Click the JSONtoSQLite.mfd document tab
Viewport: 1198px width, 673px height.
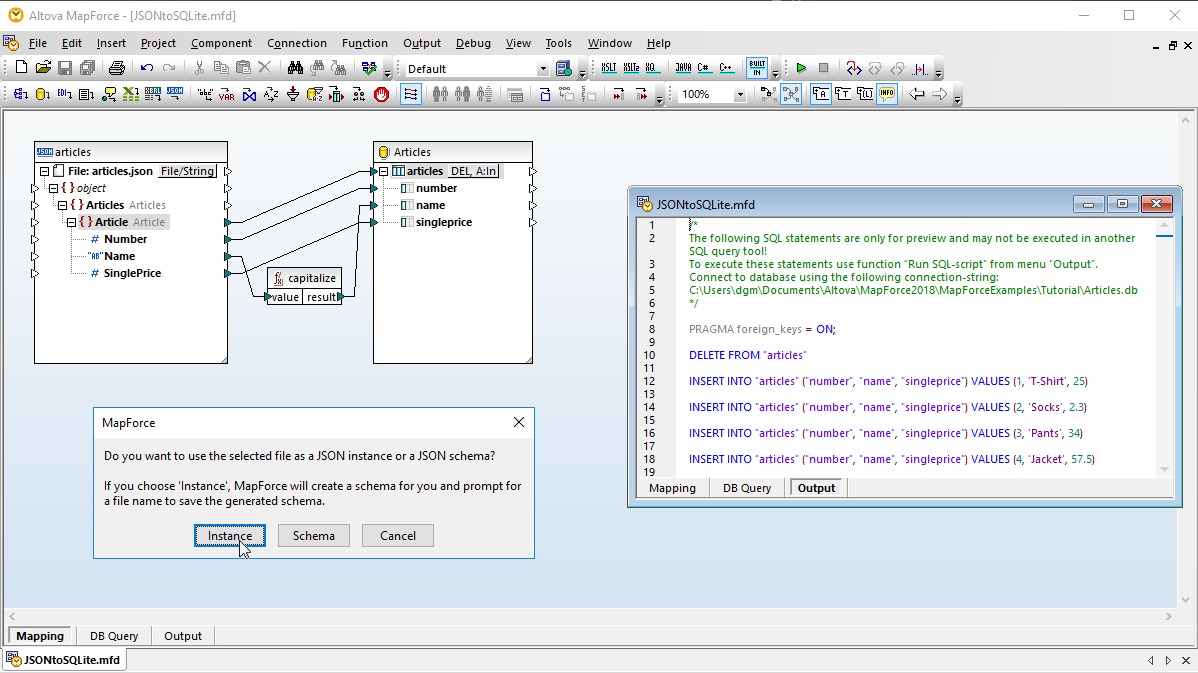click(x=64, y=660)
